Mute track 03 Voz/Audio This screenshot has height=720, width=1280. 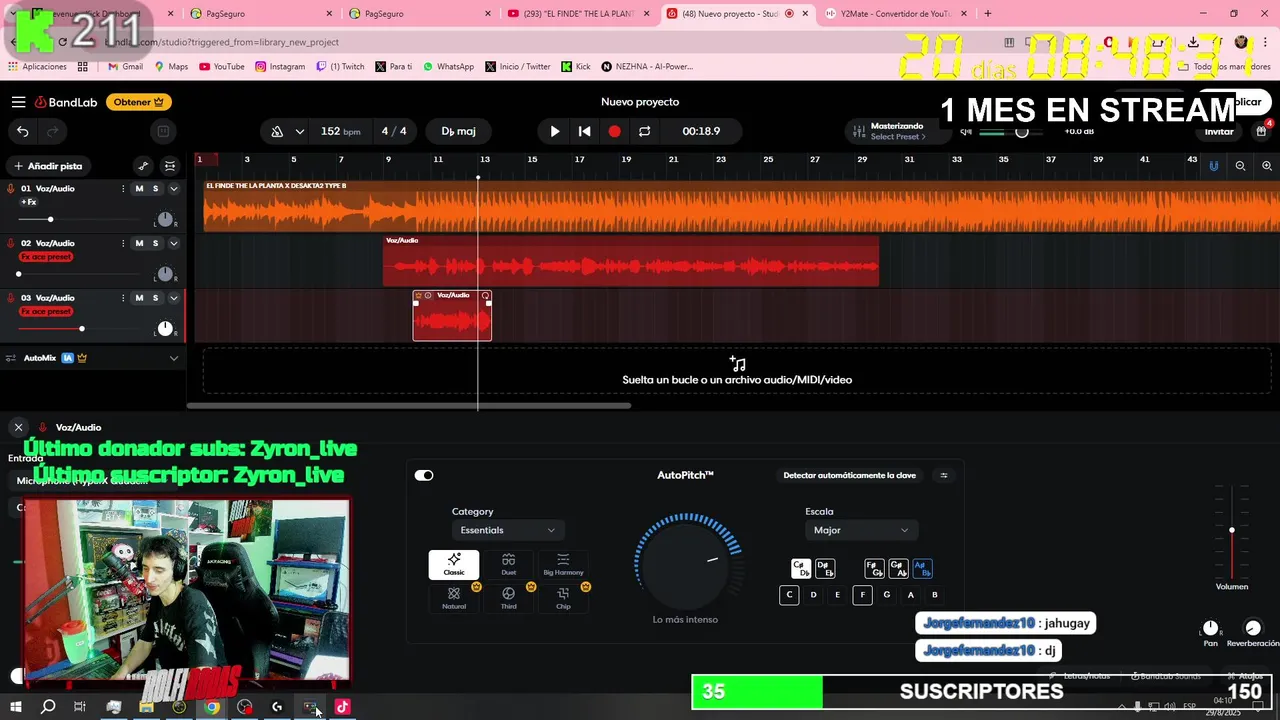[x=139, y=298]
